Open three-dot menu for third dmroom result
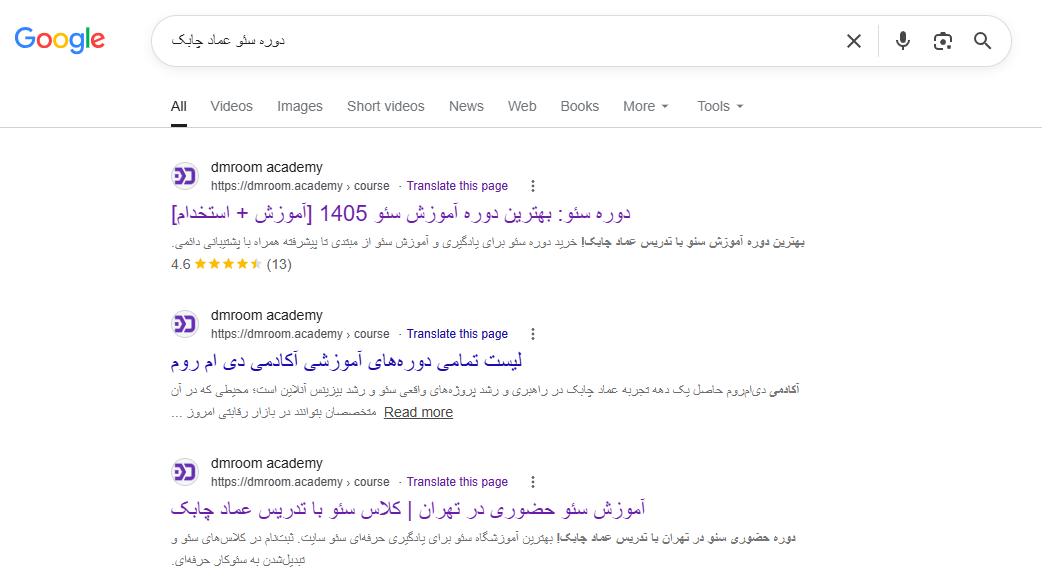1042x584 pixels. coord(532,482)
